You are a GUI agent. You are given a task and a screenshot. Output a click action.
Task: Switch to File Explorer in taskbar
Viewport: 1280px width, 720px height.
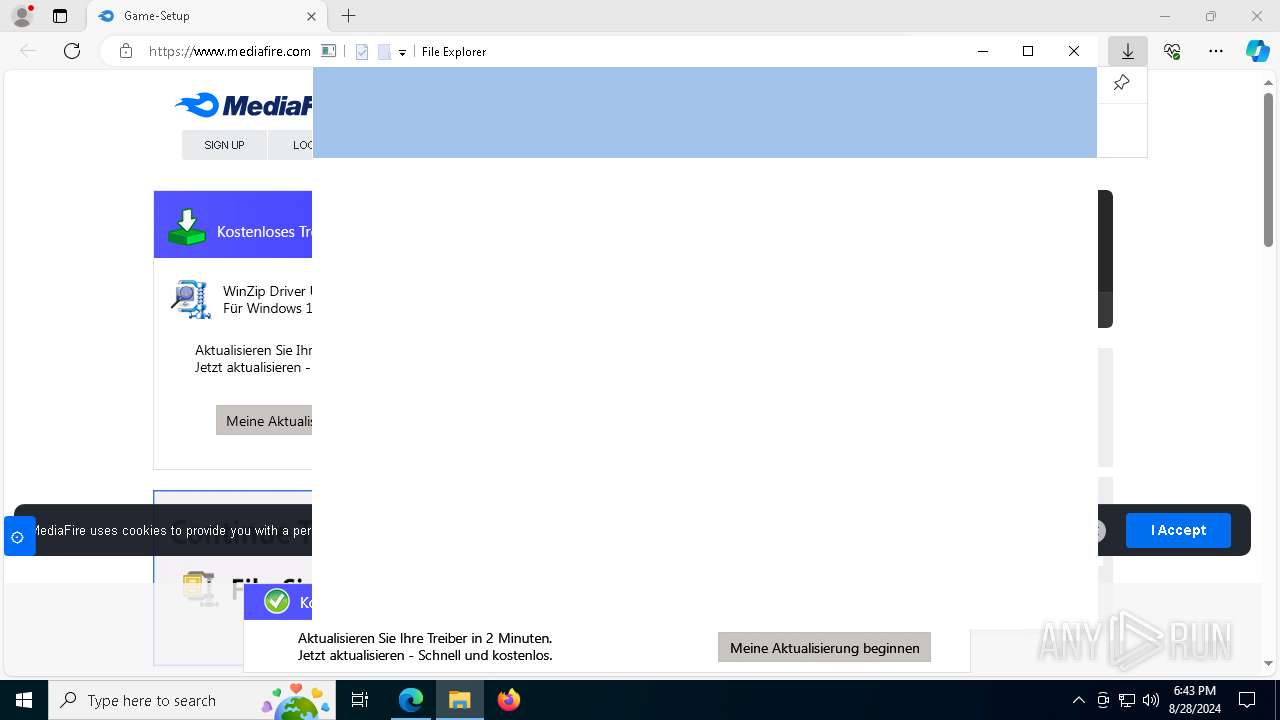(459, 700)
